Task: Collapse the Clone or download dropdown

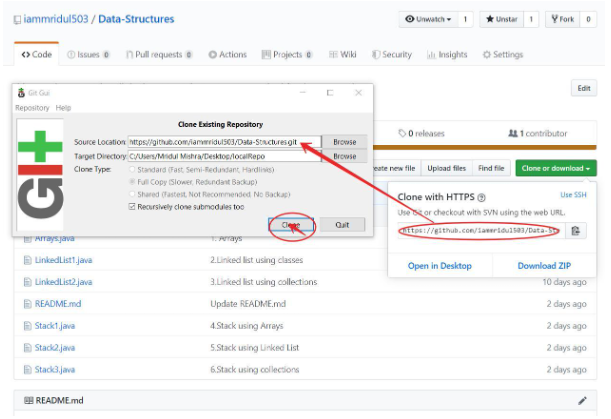Action: 555,168
